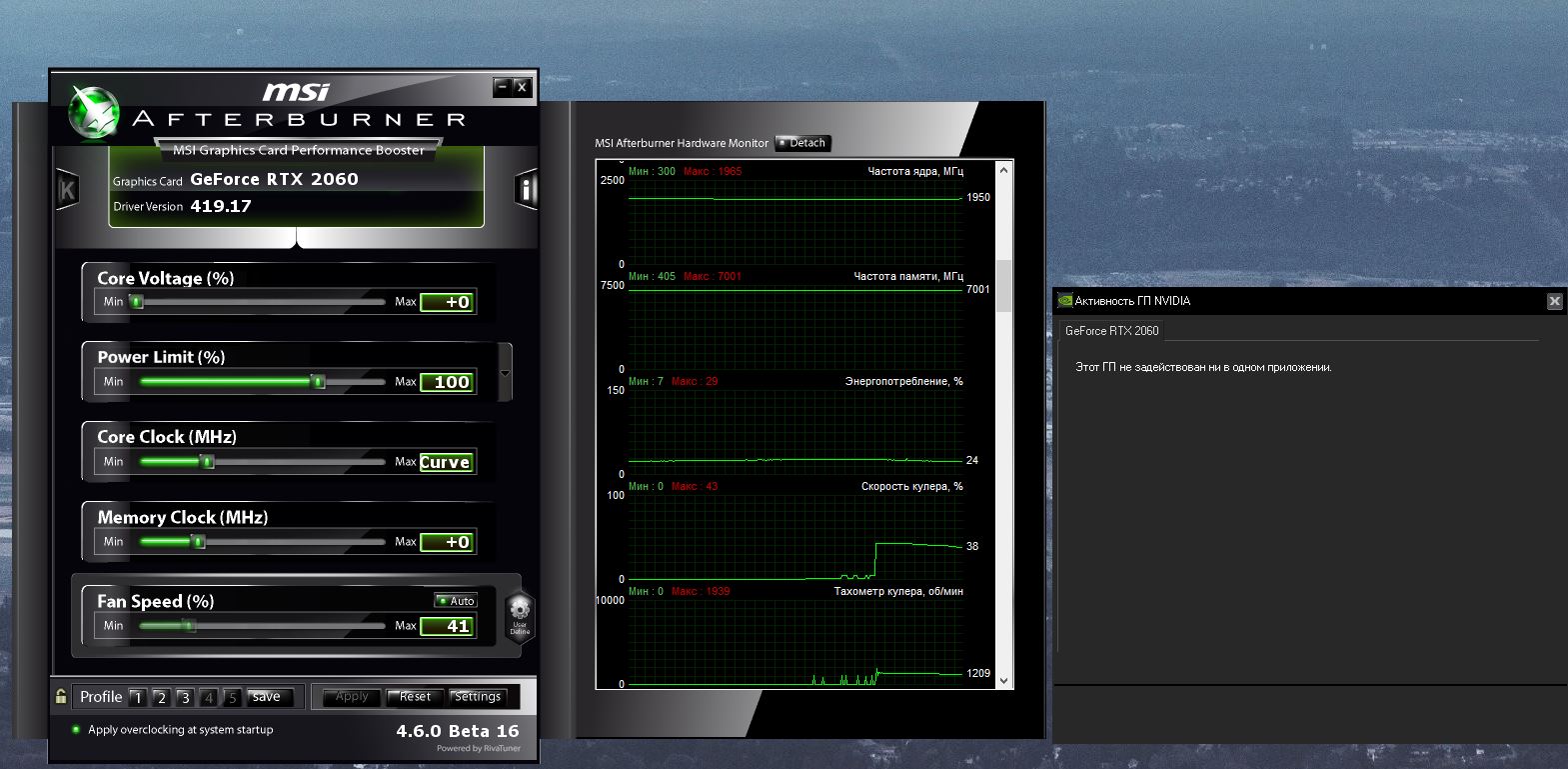This screenshot has height=769, width=1568.
Task: Click the Fan Speed 41 value field
Action: coord(447,626)
